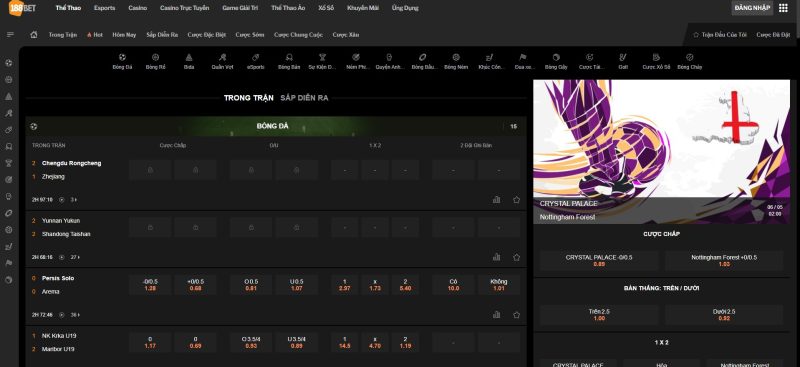
Task: Go to the home icon in the navigation bar
Action: (x=34, y=35)
